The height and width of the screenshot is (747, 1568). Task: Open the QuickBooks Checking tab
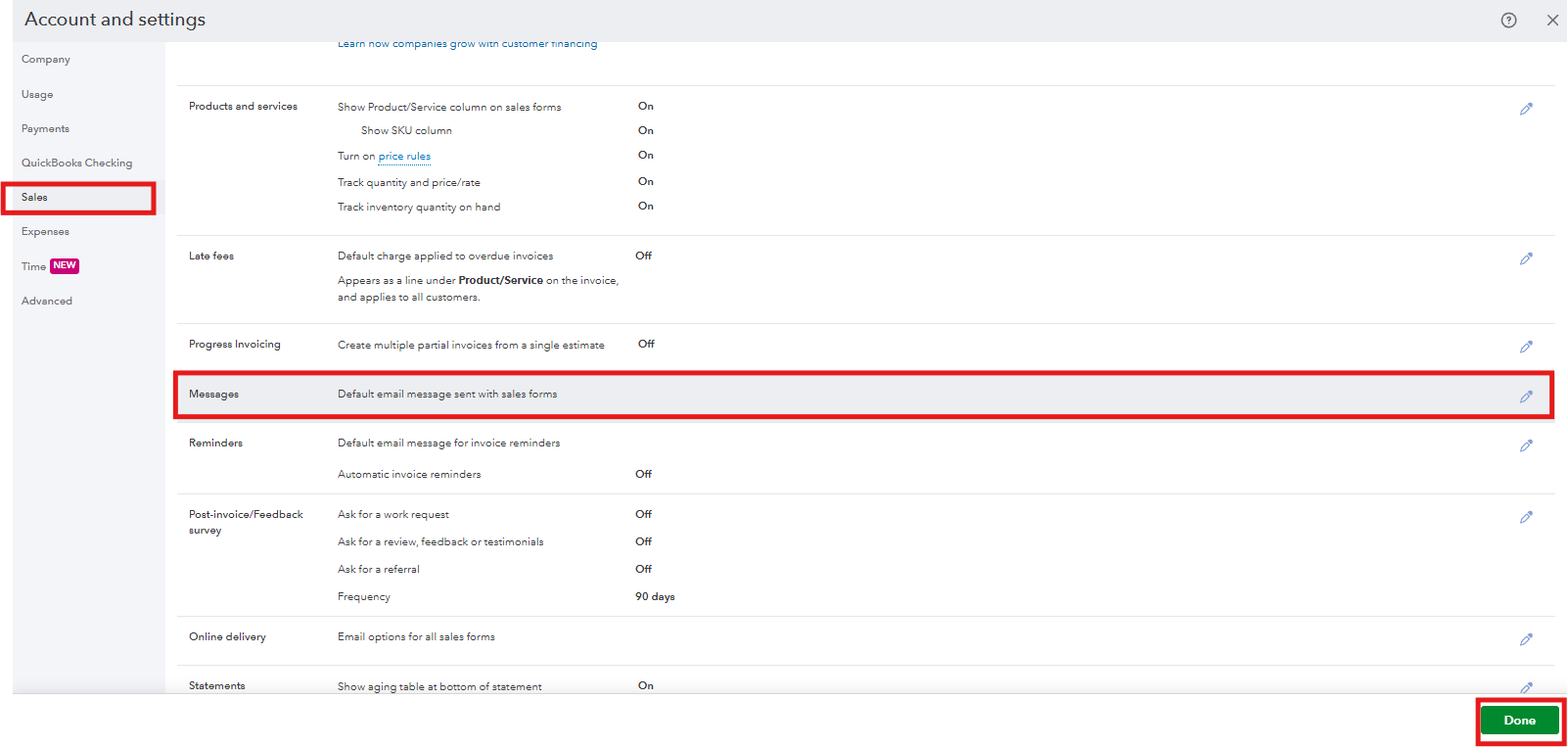coord(76,163)
